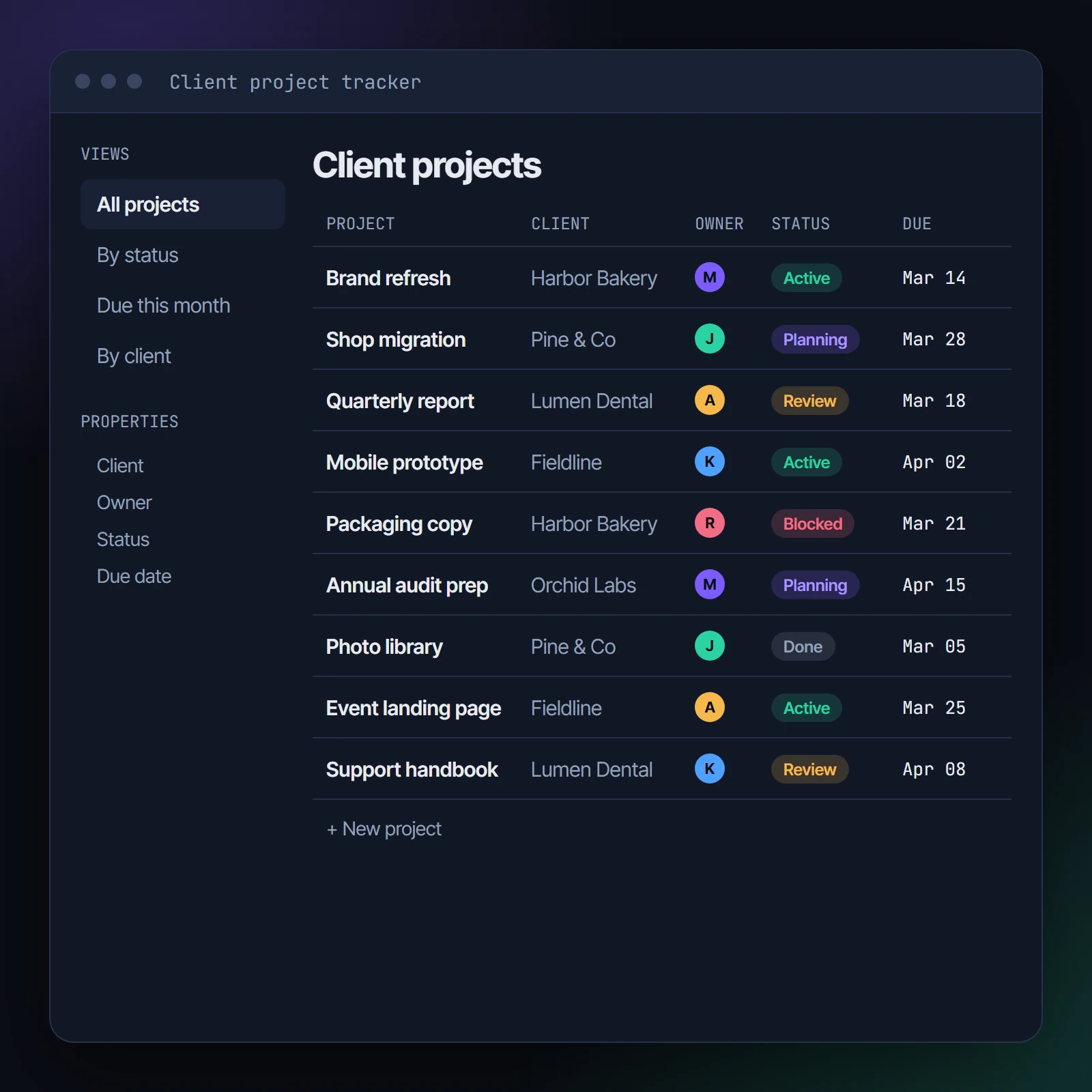The image size is (1092, 1092).
Task: Open the Mobile prototype project
Action: [405, 462]
